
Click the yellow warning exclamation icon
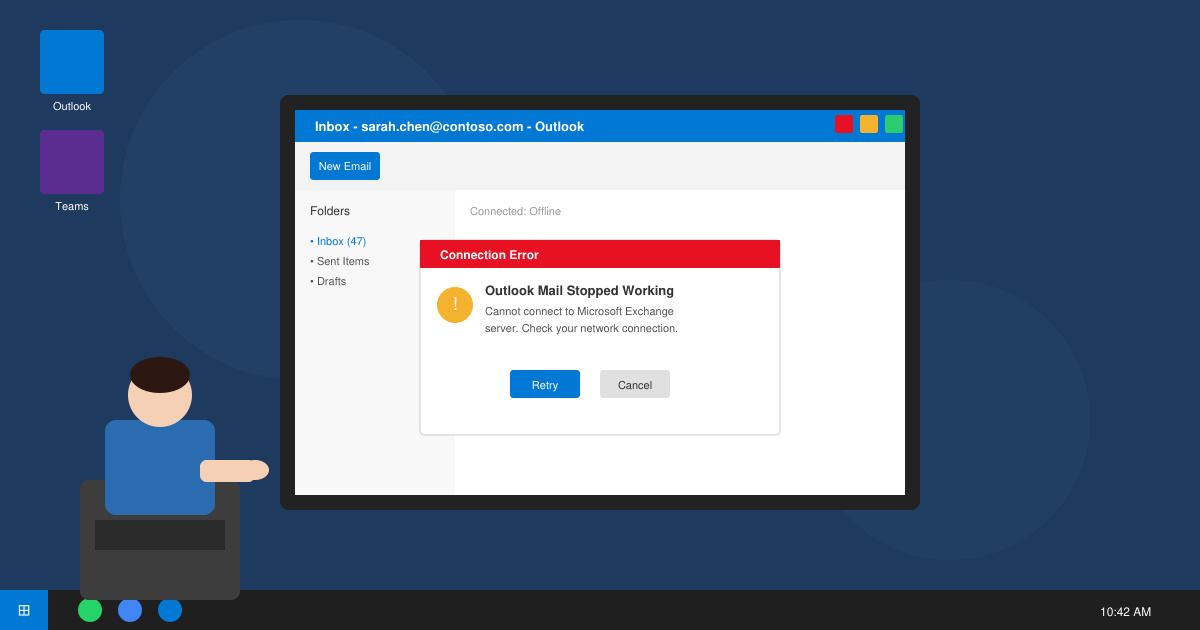455,305
